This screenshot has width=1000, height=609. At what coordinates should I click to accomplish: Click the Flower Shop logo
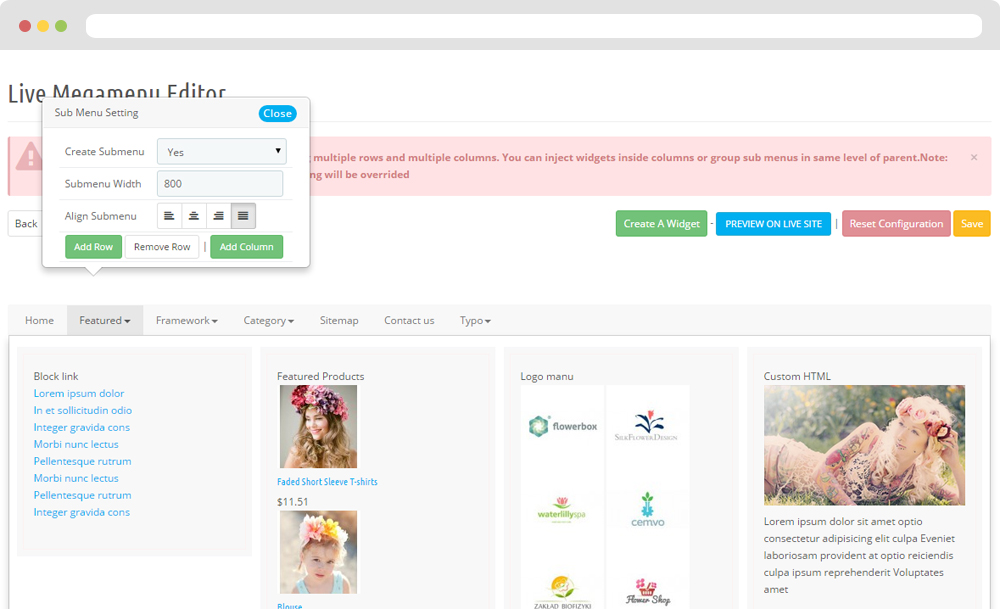click(648, 592)
